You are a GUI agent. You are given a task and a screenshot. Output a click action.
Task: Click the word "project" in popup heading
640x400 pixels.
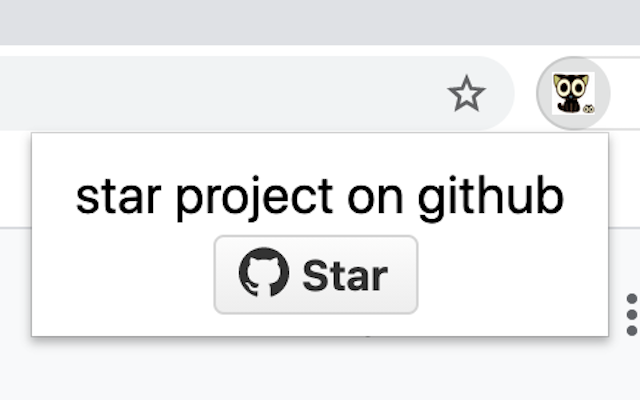[255, 198]
